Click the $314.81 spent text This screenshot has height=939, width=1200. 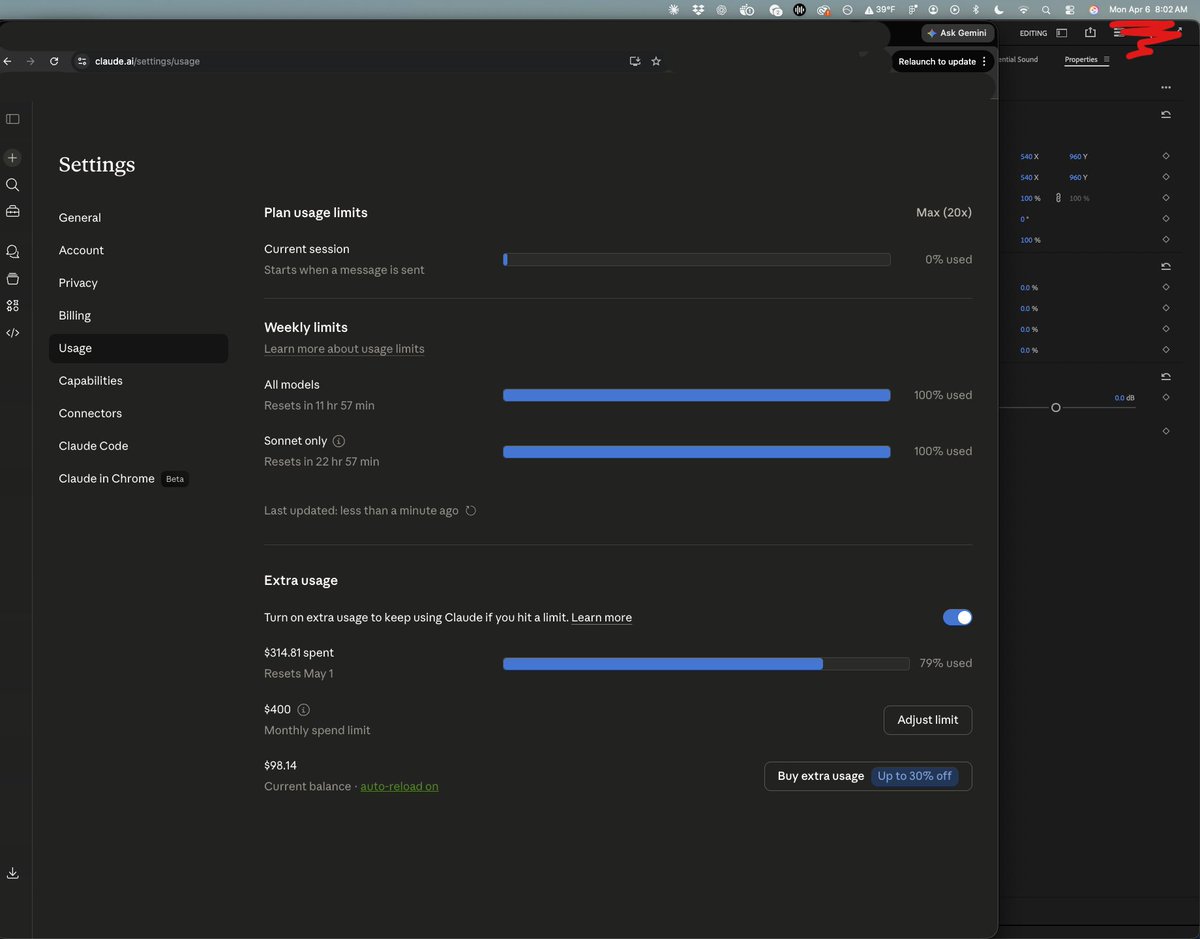click(x=299, y=653)
